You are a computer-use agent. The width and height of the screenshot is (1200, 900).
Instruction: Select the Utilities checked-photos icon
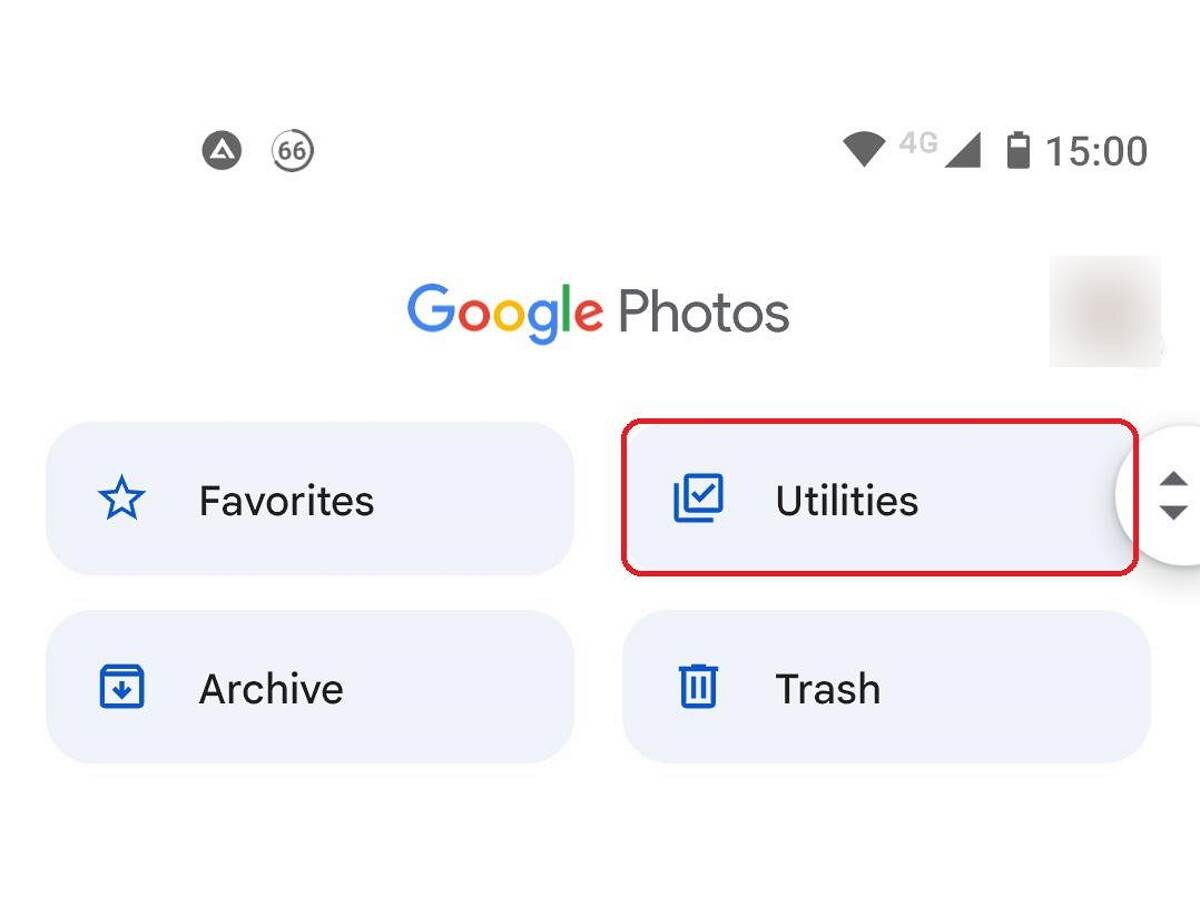(699, 498)
